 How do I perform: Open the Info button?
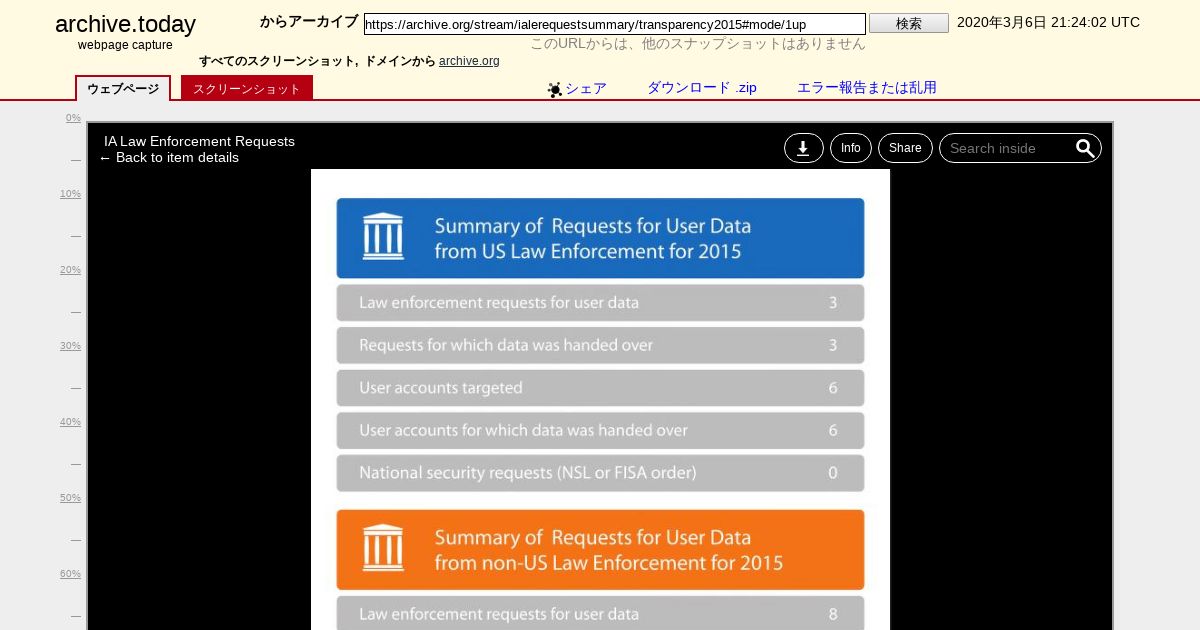[x=851, y=148]
